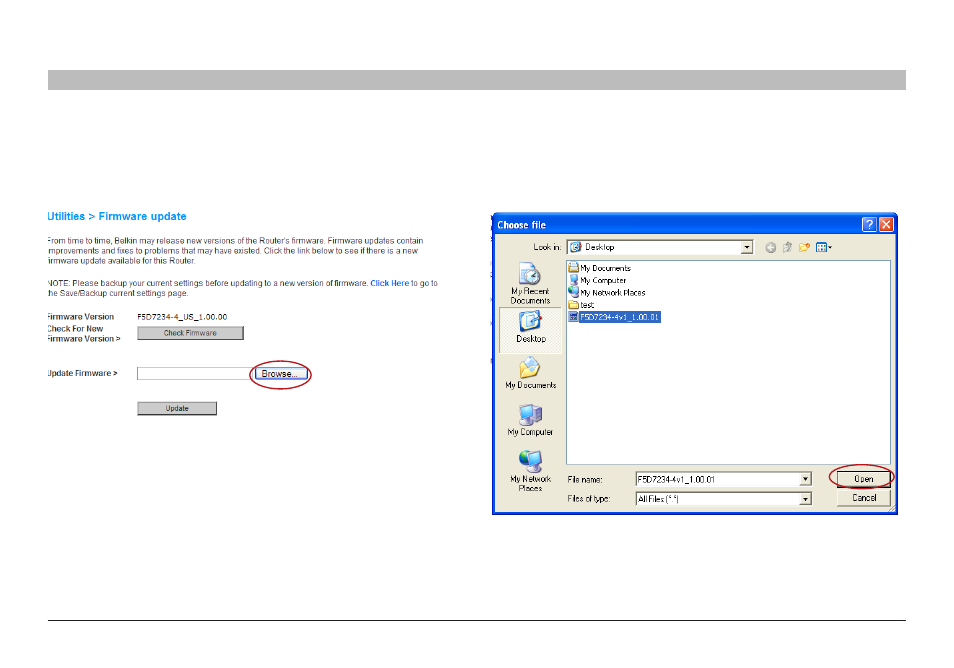Viewport: 954px width, 668px height.
Task: Select My Network Places in places sidebar
Action: tap(530, 470)
